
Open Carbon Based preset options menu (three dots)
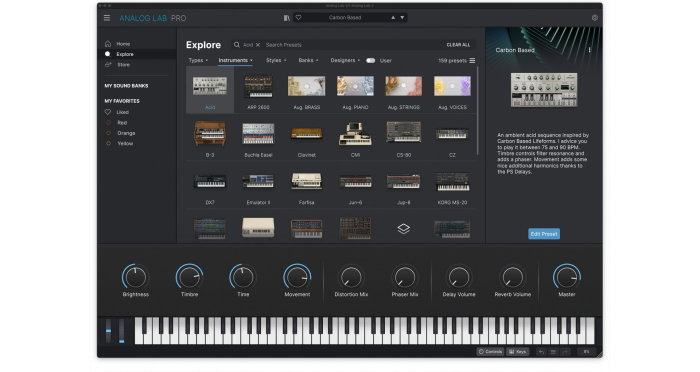coord(589,50)
